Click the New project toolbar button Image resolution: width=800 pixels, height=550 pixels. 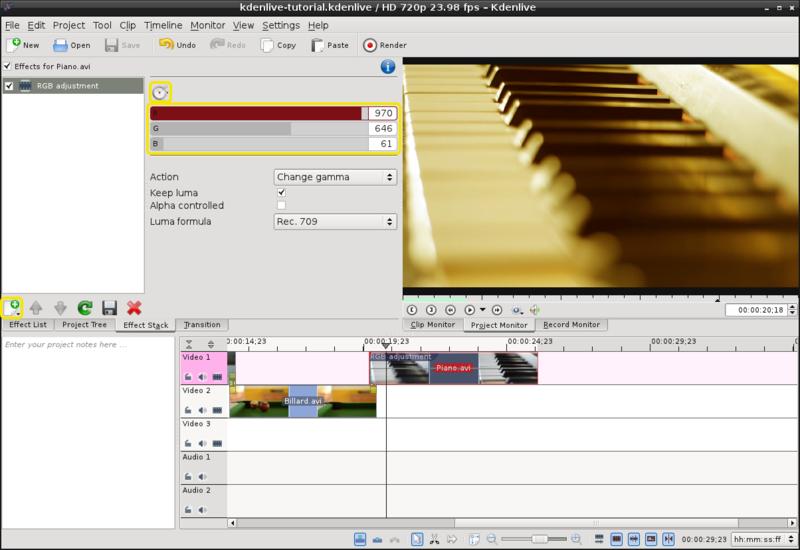pyautogui.click(x=23, y=45)
